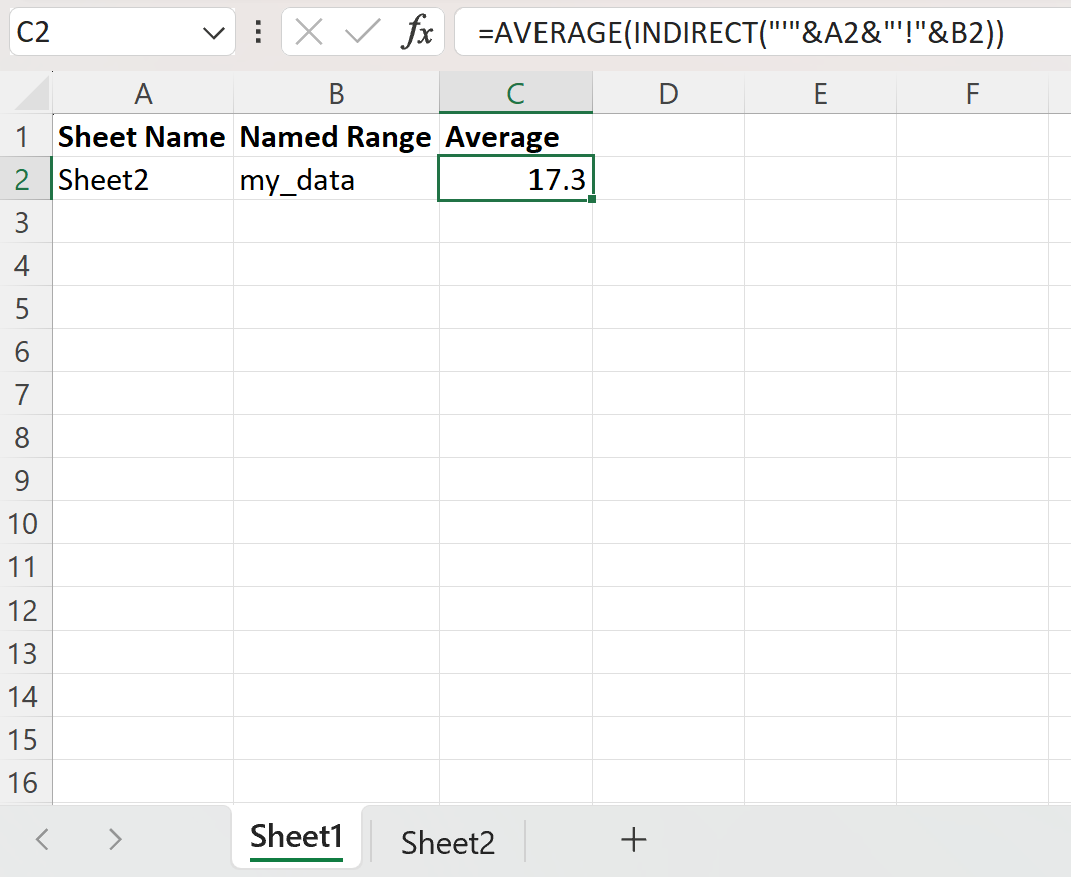This screenshot has height=879, width=1071.
Task: Click the add new sheet plus icon
Action: coord(633,841)
